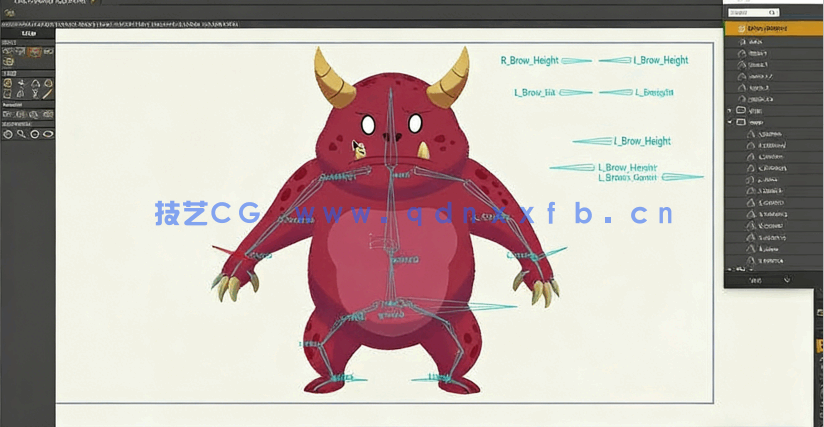This screenshot has height=427, width=824.
Task: Click the icon at top-left below title bar
Action: click(7, 13)
